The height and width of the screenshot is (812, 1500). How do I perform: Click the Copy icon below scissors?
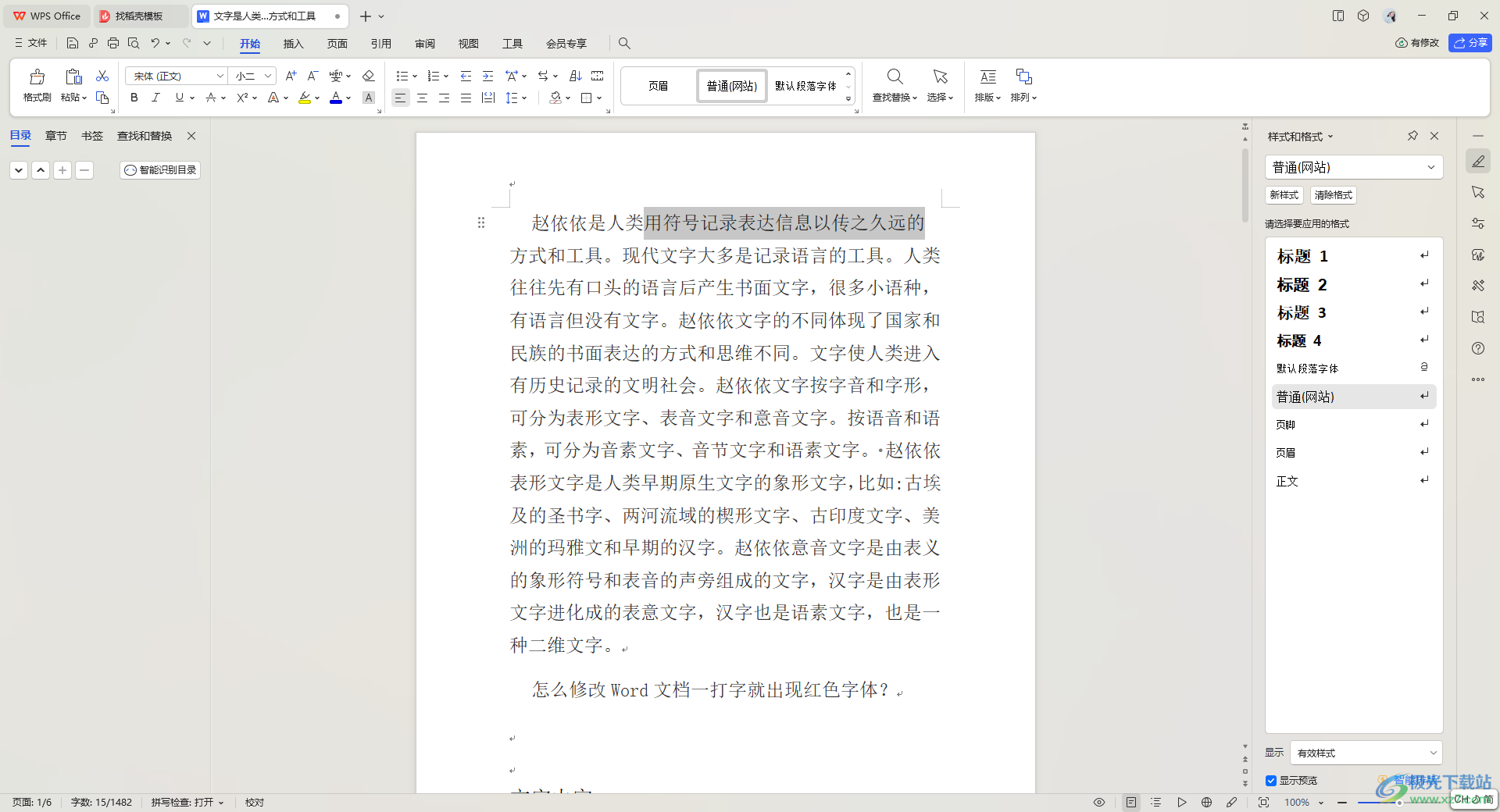[x=102, y=98]
